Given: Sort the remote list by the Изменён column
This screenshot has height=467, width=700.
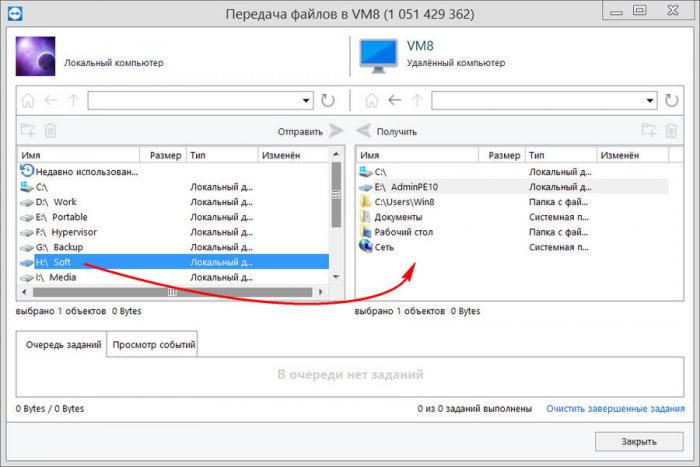Looking at the screenshot, I should [633, 155].
